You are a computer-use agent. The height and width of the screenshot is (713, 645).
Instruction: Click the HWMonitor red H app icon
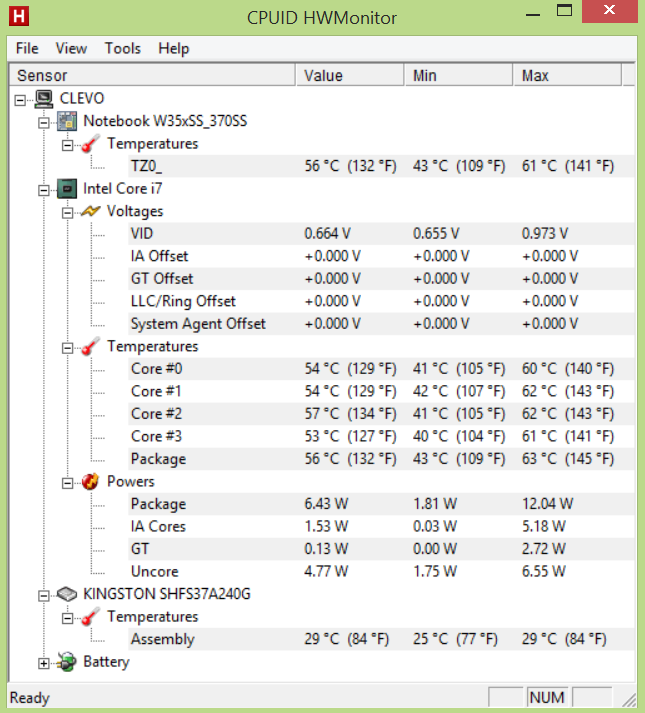(x=19, y=16)
